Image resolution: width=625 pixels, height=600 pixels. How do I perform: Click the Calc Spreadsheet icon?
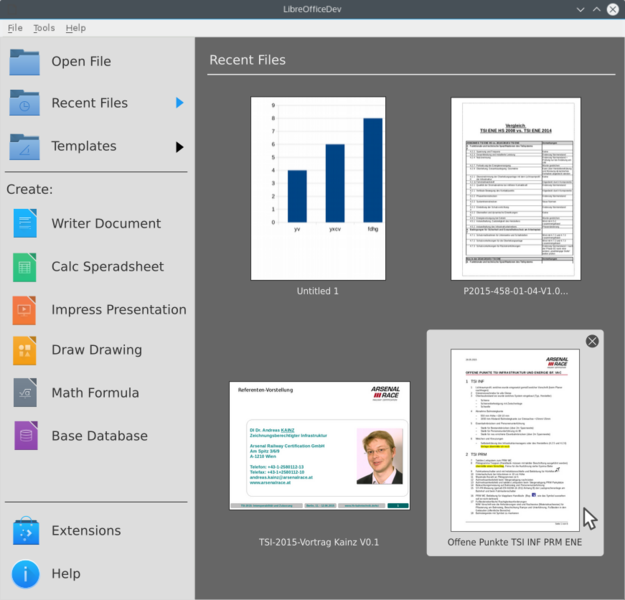pyautogui.click(x=25, y=266)
